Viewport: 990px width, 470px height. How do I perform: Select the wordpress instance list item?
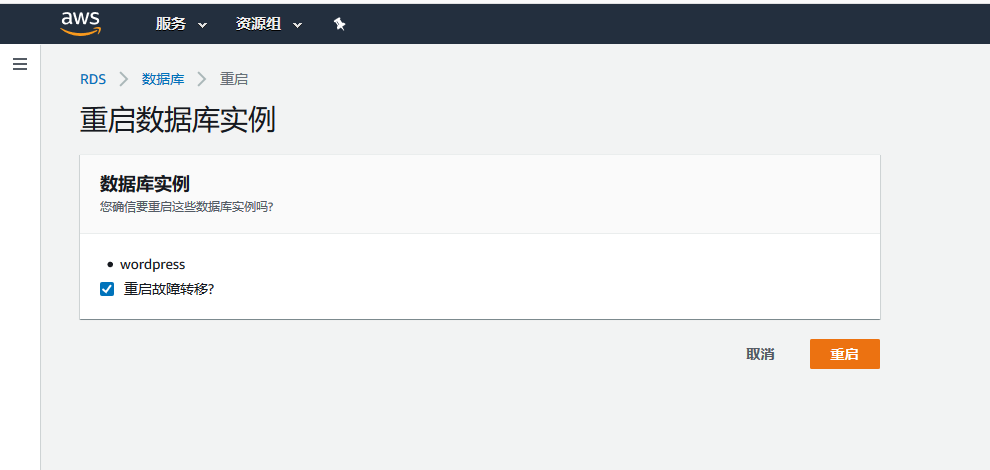(x=152, y=264)
